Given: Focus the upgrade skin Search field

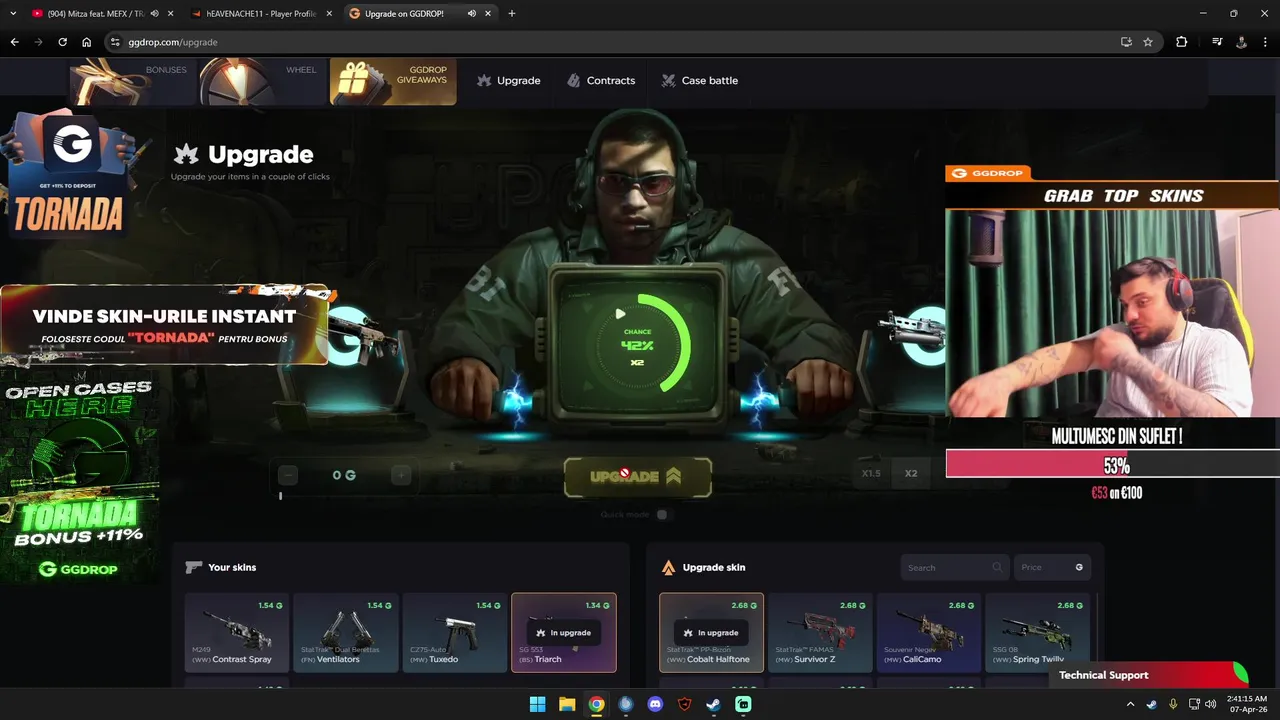Looking at the screenshot, I should (955, 567).
